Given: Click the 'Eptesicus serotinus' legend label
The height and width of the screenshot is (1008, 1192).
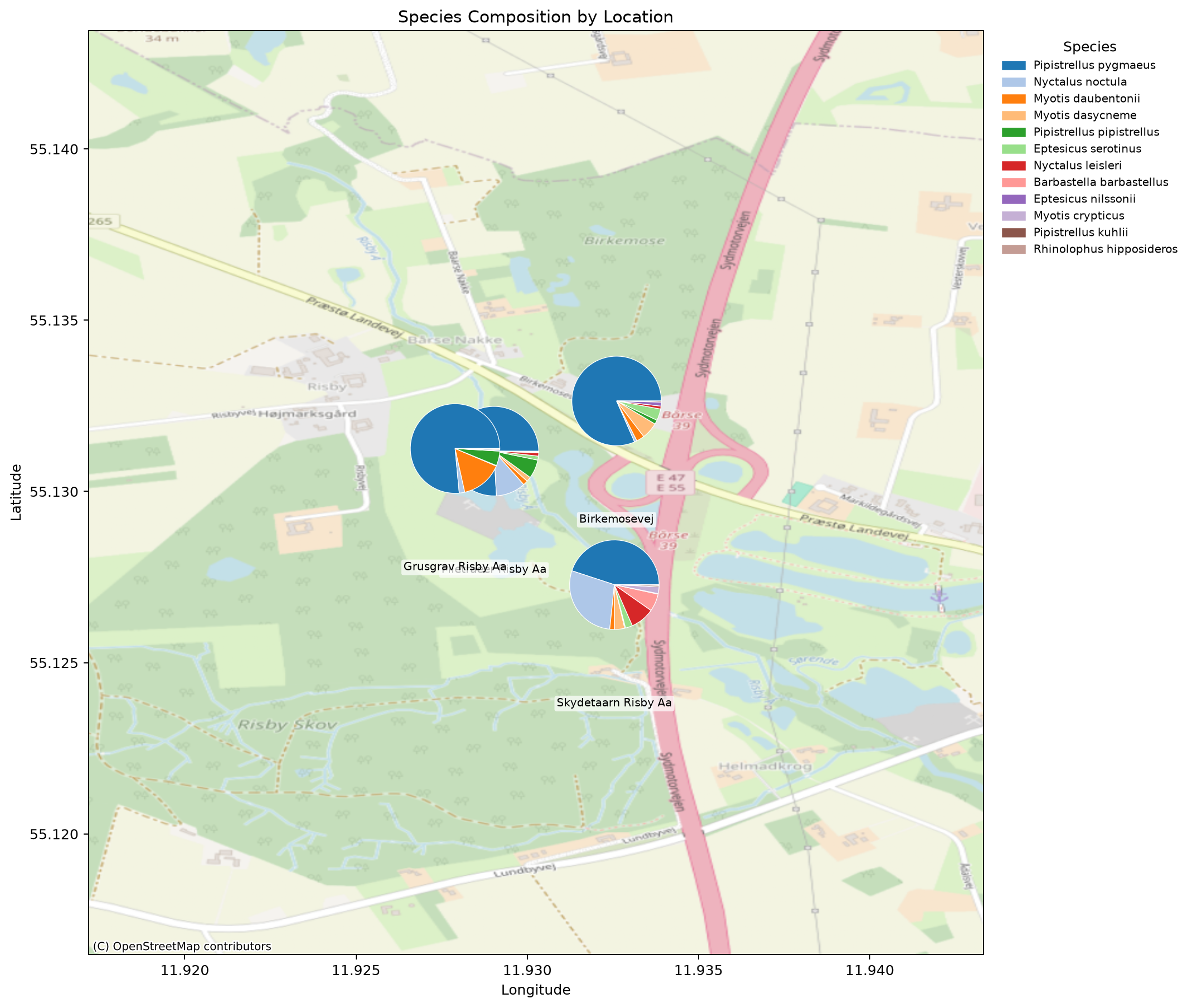Looking at the screenshot, I should [x=1087, y=148].
